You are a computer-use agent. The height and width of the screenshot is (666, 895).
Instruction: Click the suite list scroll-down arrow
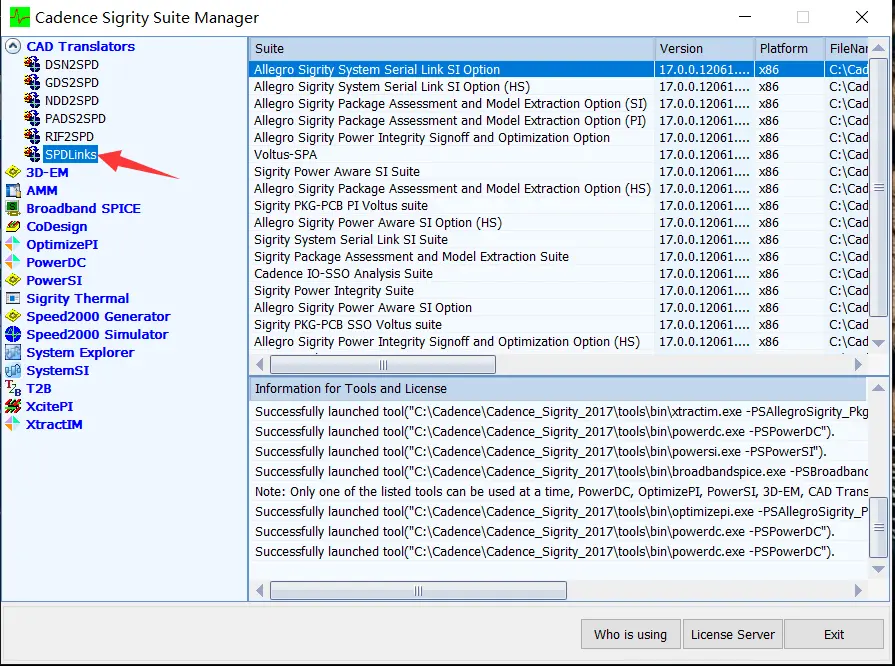879,344
